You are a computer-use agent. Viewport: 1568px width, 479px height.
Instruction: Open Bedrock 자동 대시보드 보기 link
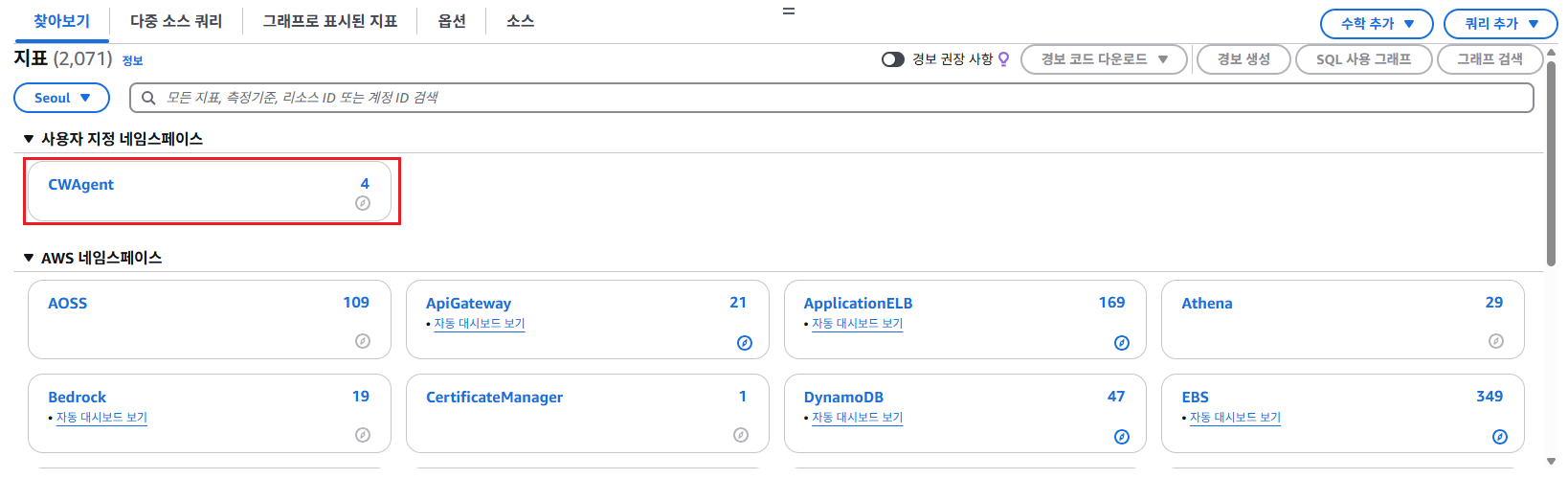pos(101,418)
